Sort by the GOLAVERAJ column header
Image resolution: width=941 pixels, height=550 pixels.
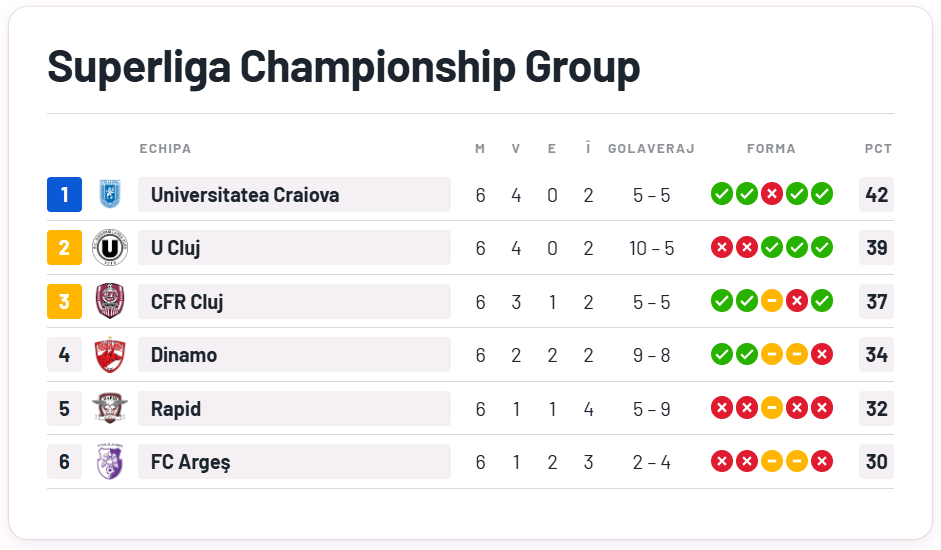651,149
